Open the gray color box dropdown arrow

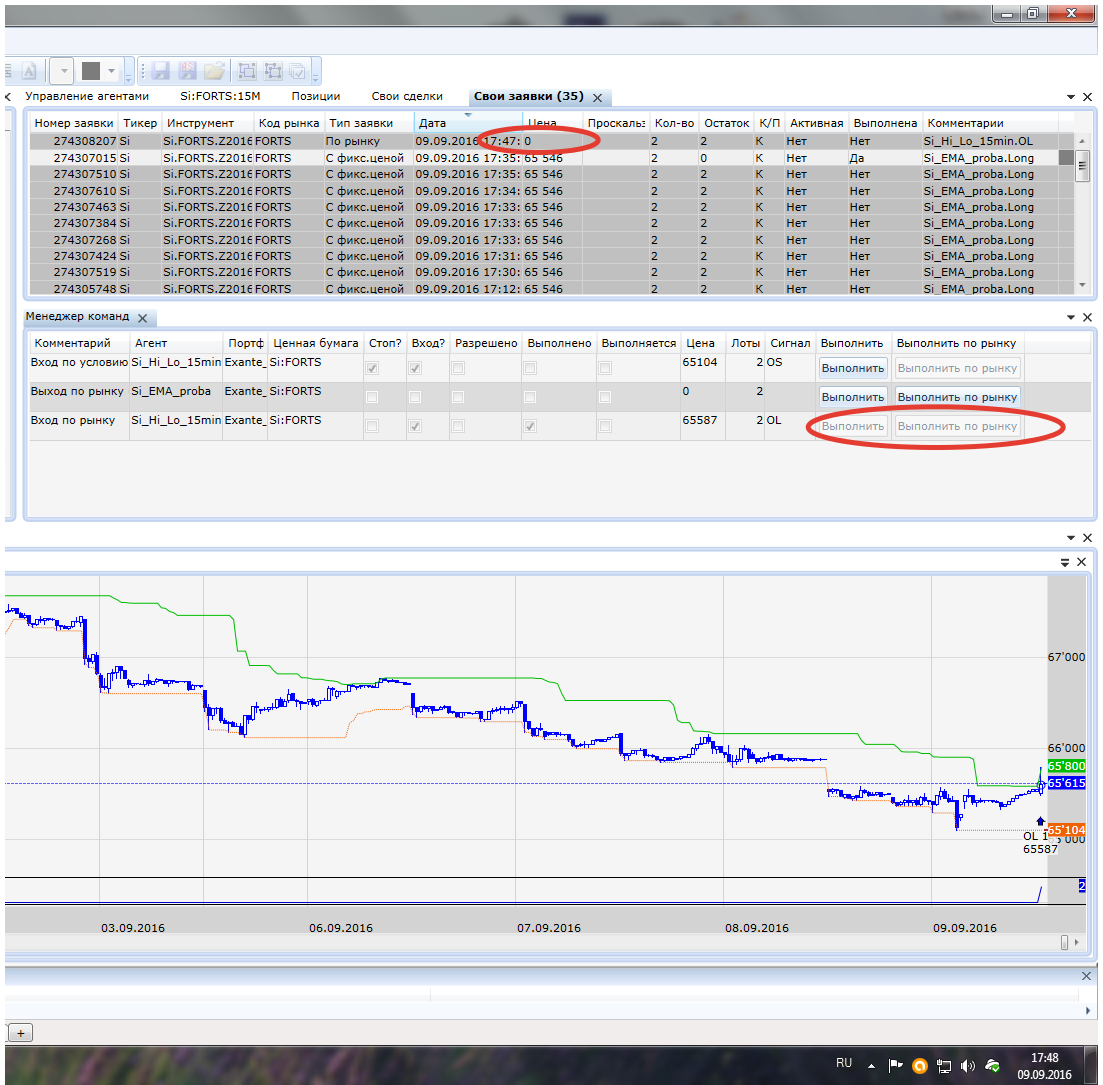(111, 71)
